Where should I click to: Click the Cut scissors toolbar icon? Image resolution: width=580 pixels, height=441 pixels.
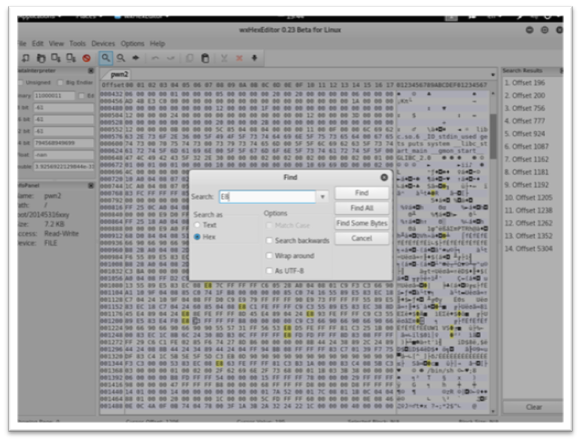click(224, 58)
